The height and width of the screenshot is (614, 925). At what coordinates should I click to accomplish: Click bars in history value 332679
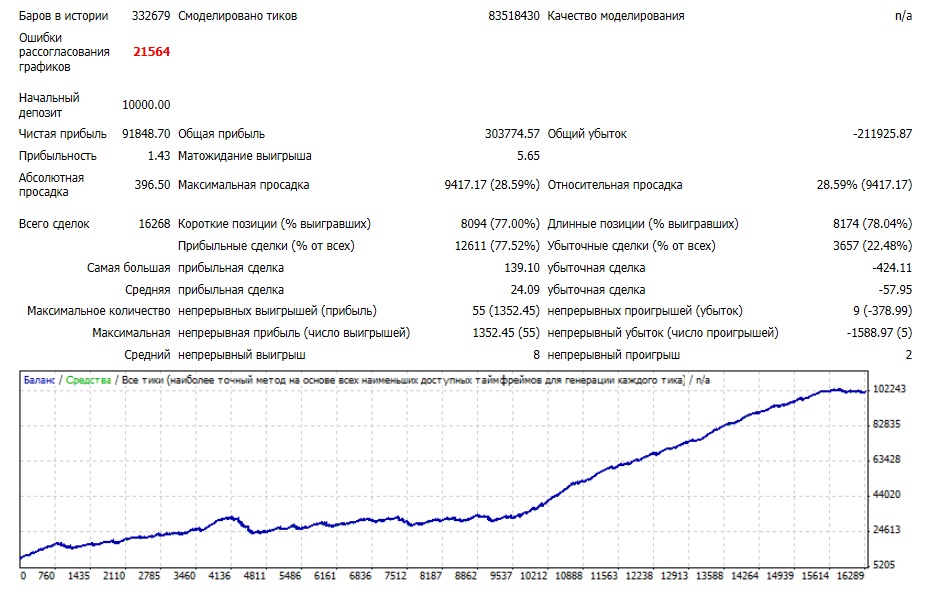[151, 16]
